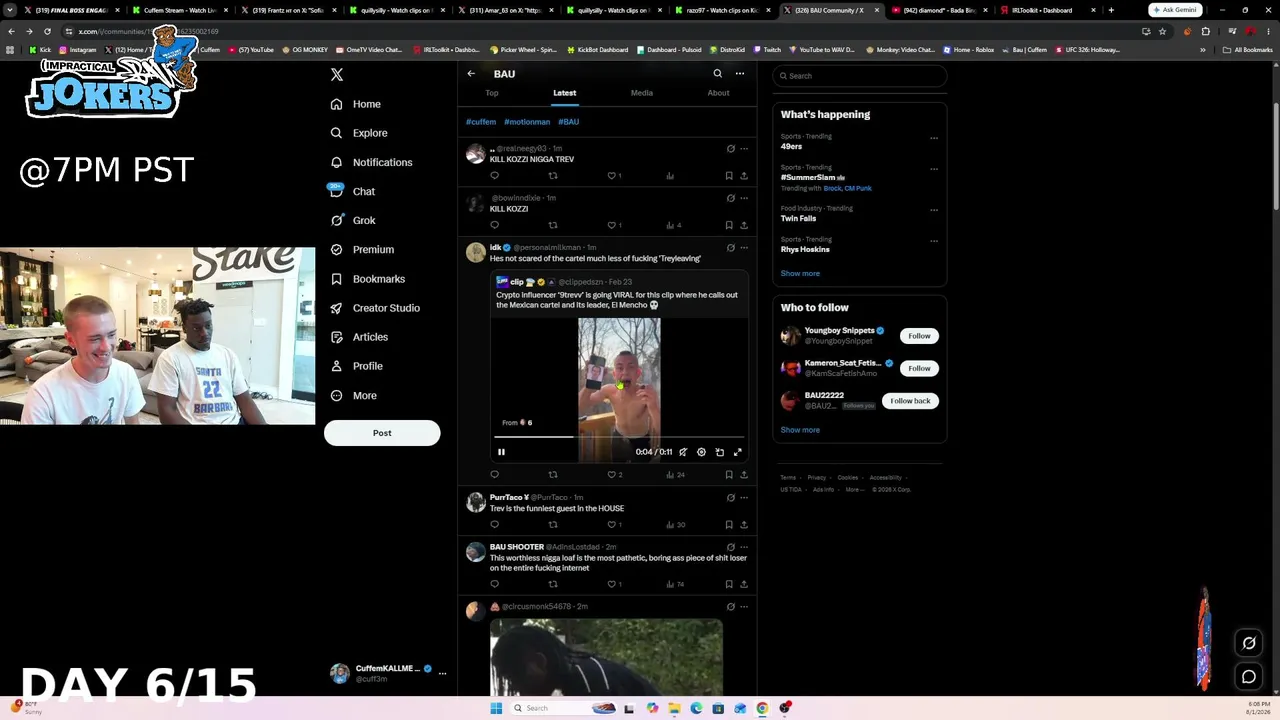Open Profile in the X sidebar
Viewport: 1280px width, 720px height.
[x=357, y=366]
